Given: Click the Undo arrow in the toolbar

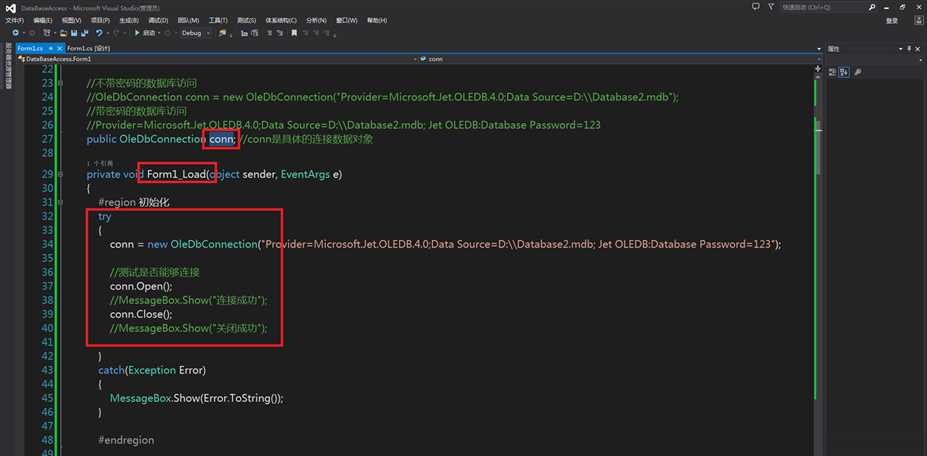Looking at the screenshot, I should pos(99,33).
